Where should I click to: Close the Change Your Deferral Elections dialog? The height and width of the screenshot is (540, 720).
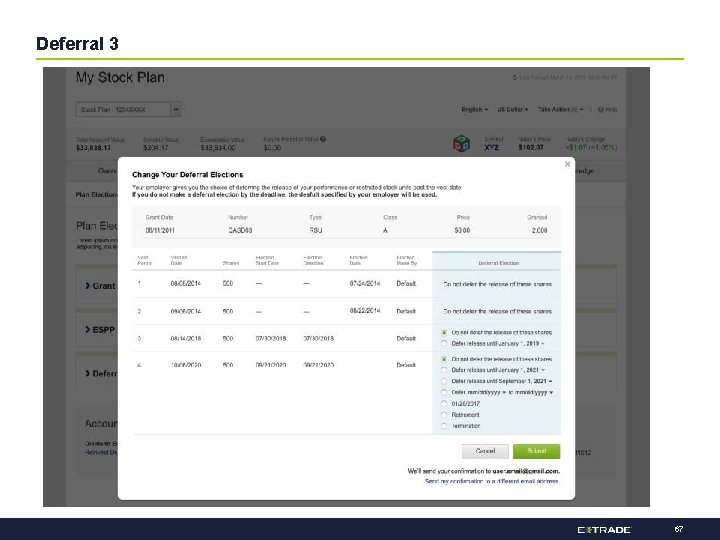pyautogui.click(x=568, y=164)
